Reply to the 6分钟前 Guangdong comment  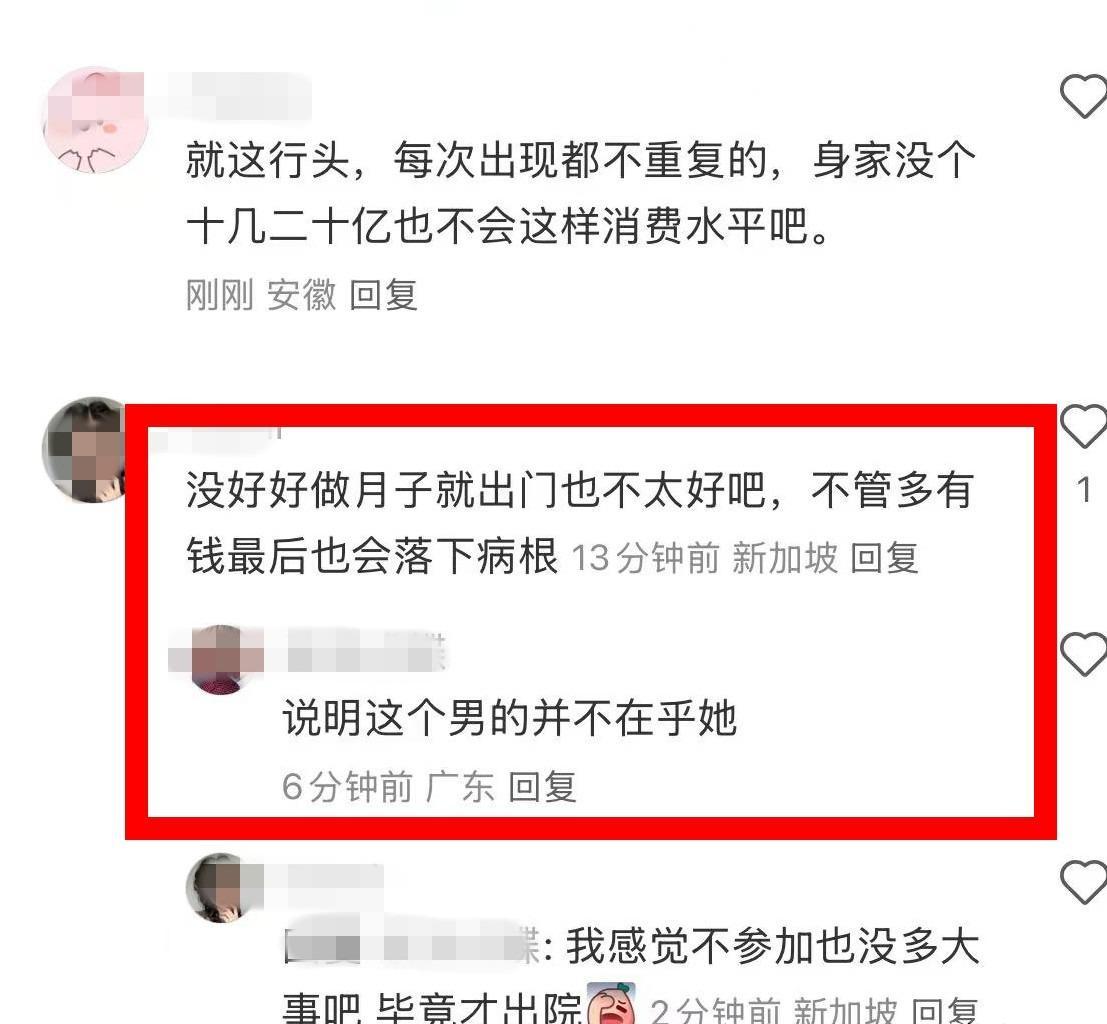(542, 786)
